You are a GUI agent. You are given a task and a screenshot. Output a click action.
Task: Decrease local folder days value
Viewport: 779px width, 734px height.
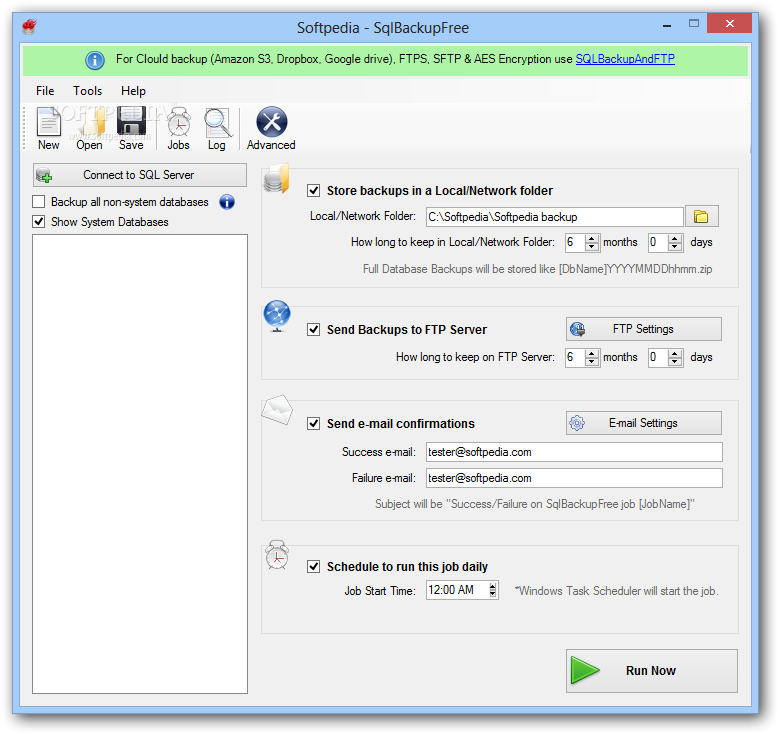[x=674, y=246]
